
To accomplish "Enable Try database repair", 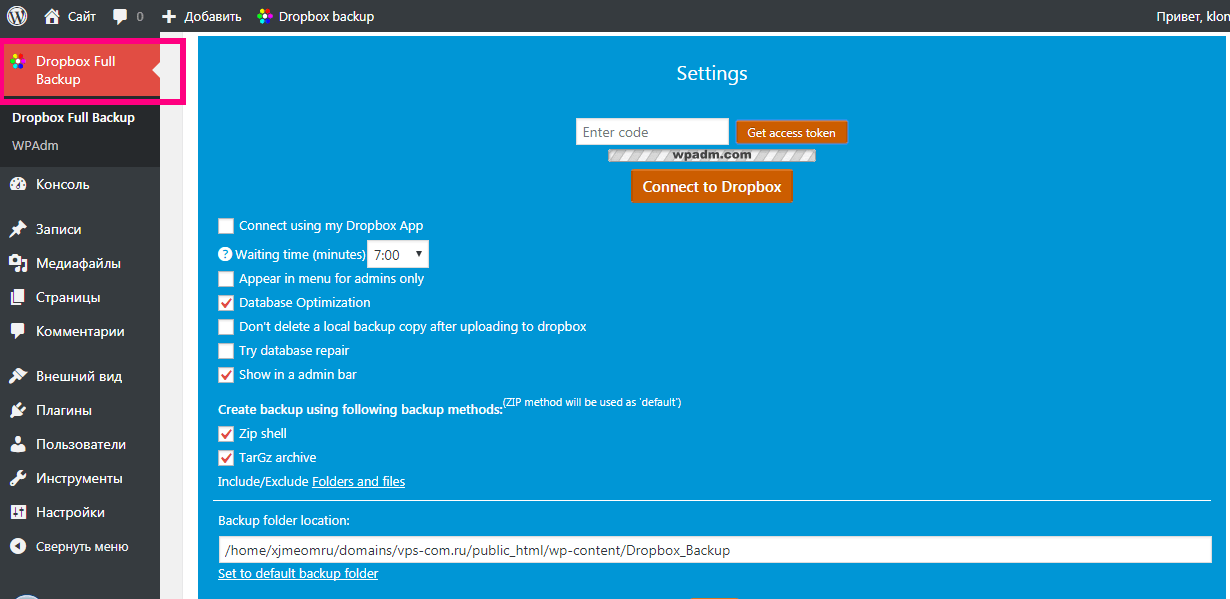I will point(226,351).
